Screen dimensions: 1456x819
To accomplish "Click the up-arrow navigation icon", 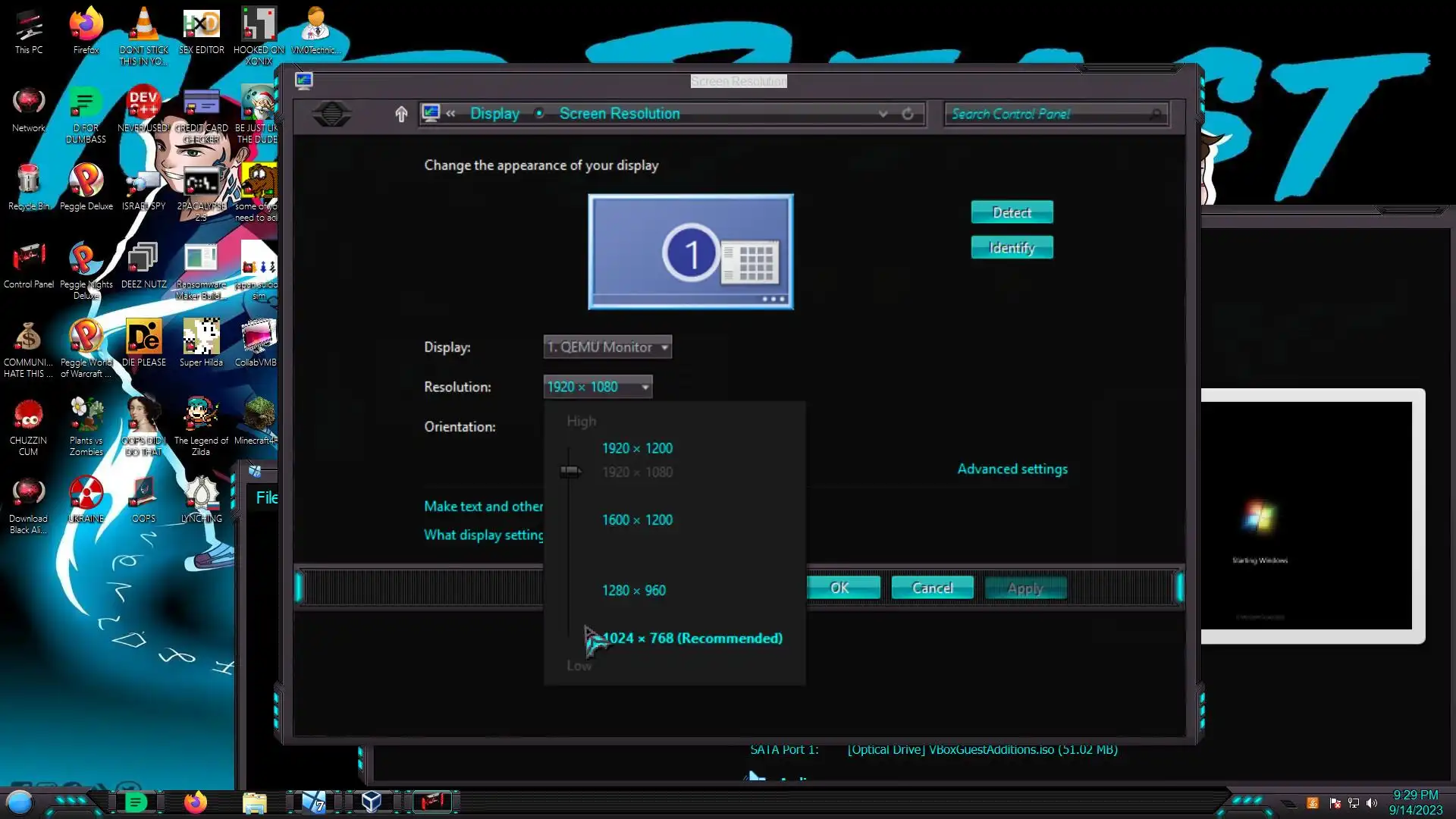I will click(x=401, y=114).
